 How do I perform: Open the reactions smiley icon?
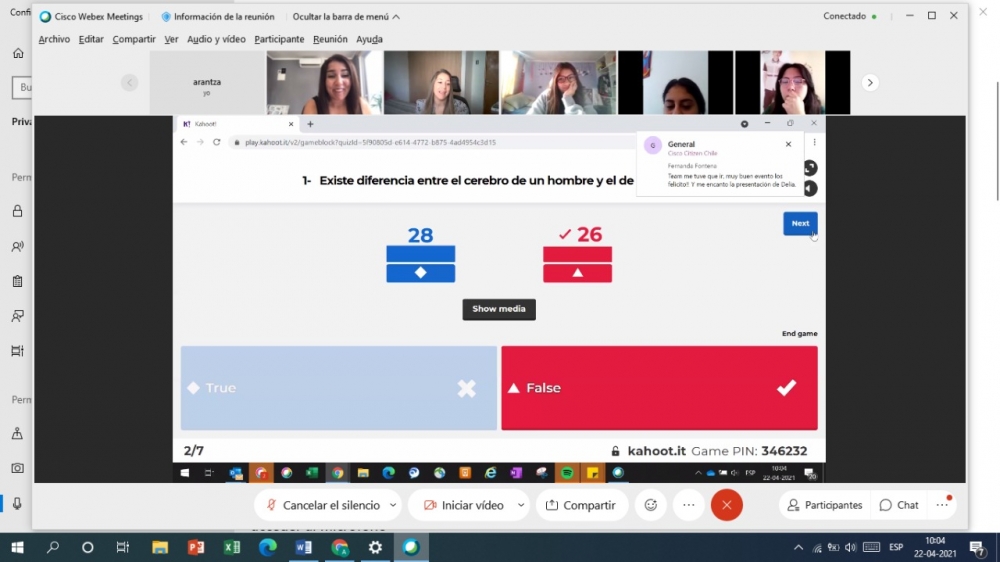point(651,505)
